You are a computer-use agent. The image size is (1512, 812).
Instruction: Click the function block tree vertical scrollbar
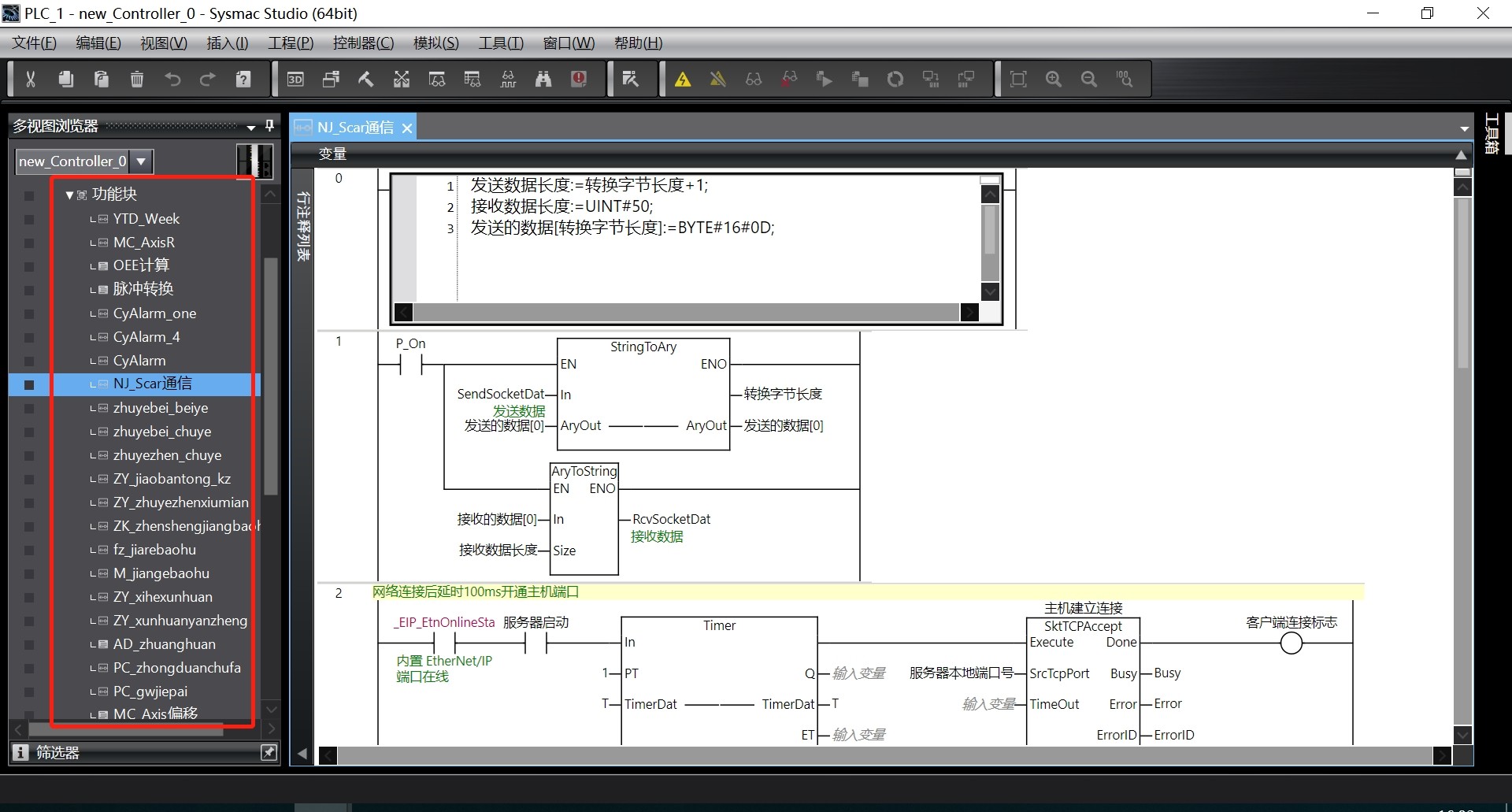[x=270, y=375]
